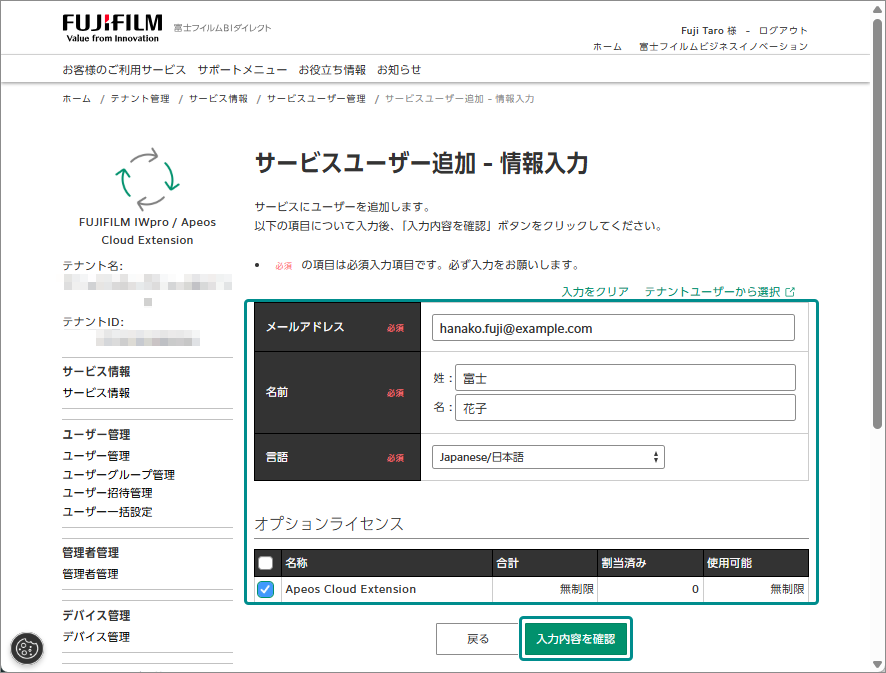Screen dimensions: 886x673
Task: Click the 無制限 value under 使用可能
Action: [x=787, y=589]
